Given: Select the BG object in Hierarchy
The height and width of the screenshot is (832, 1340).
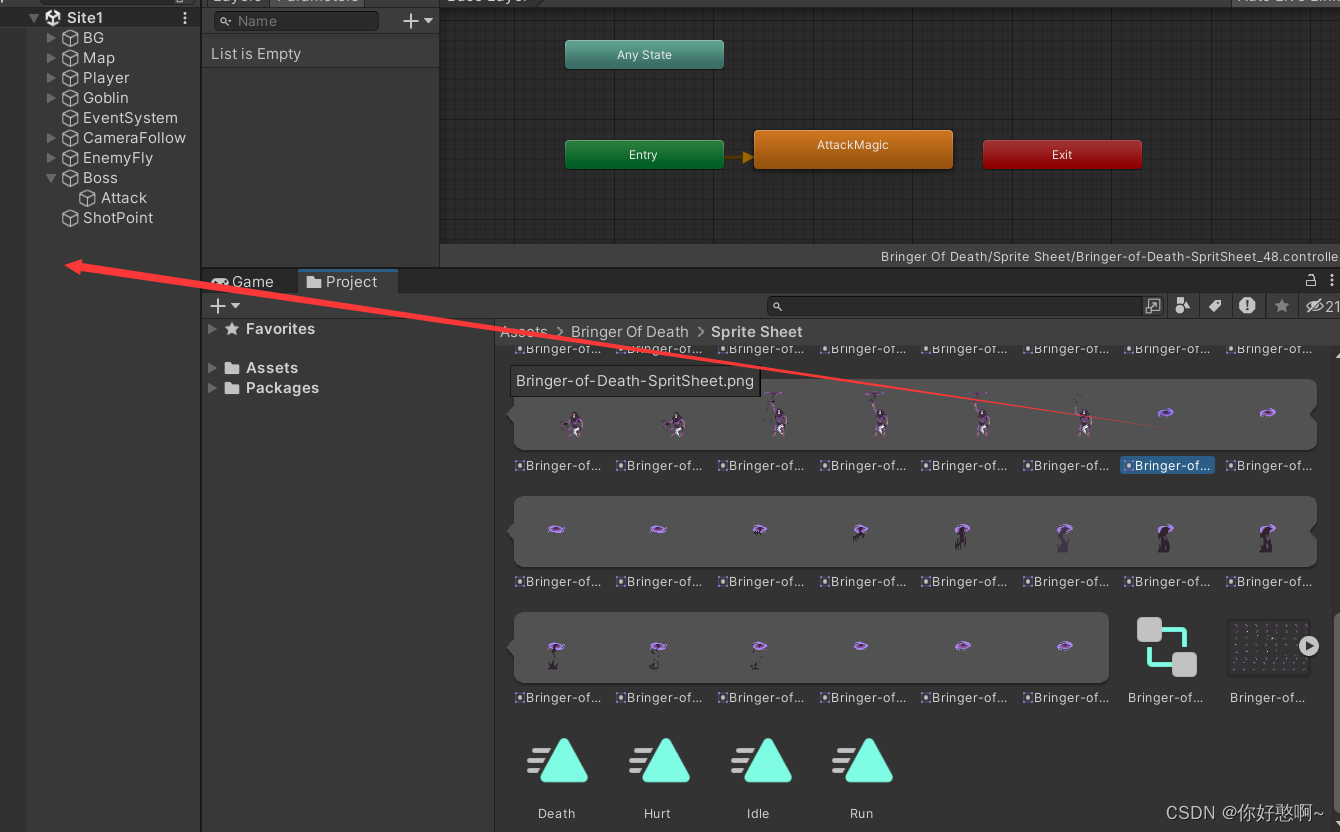Looking at the screenshot, I should coord(93,38).
